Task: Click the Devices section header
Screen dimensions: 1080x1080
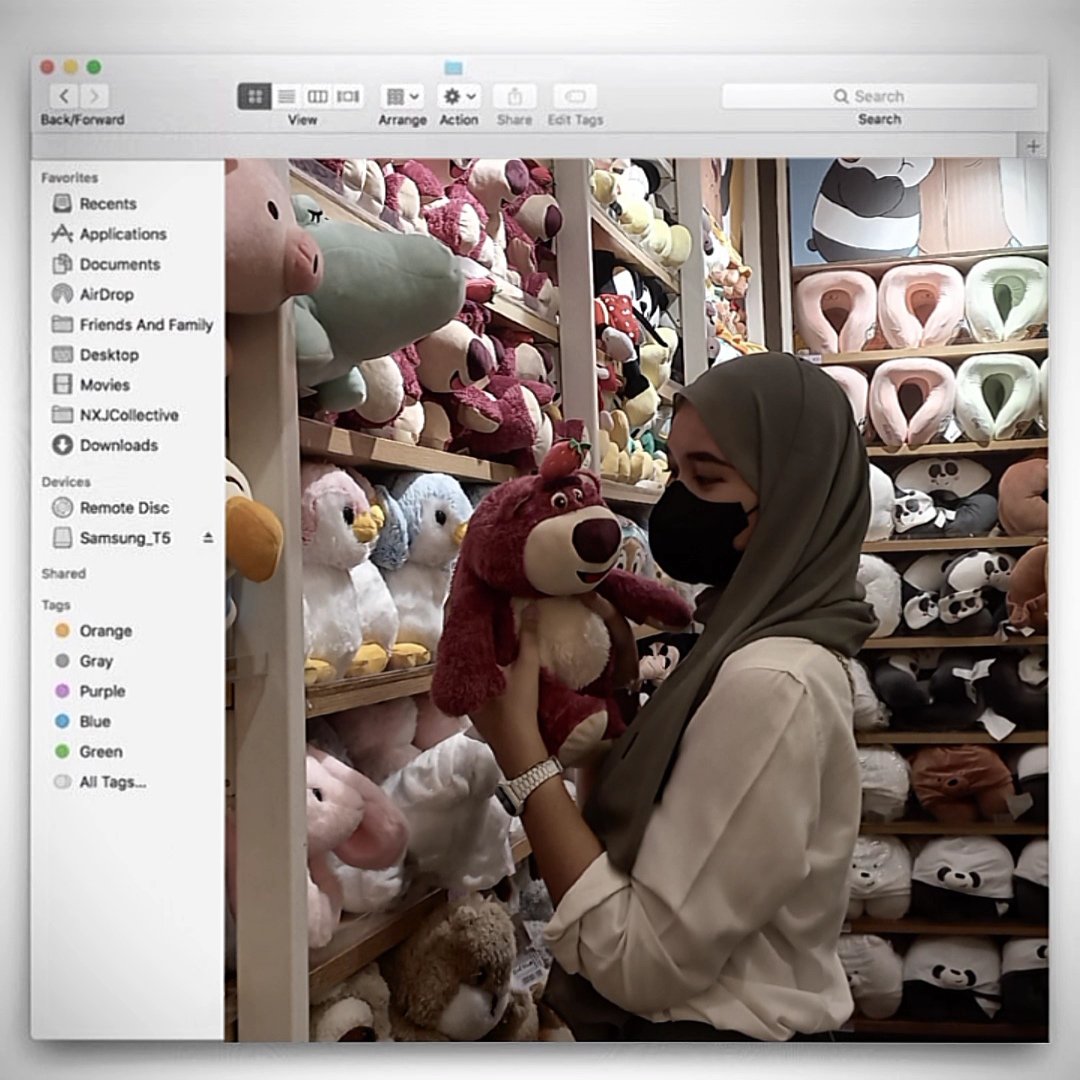Action: [x=66, y=482]
